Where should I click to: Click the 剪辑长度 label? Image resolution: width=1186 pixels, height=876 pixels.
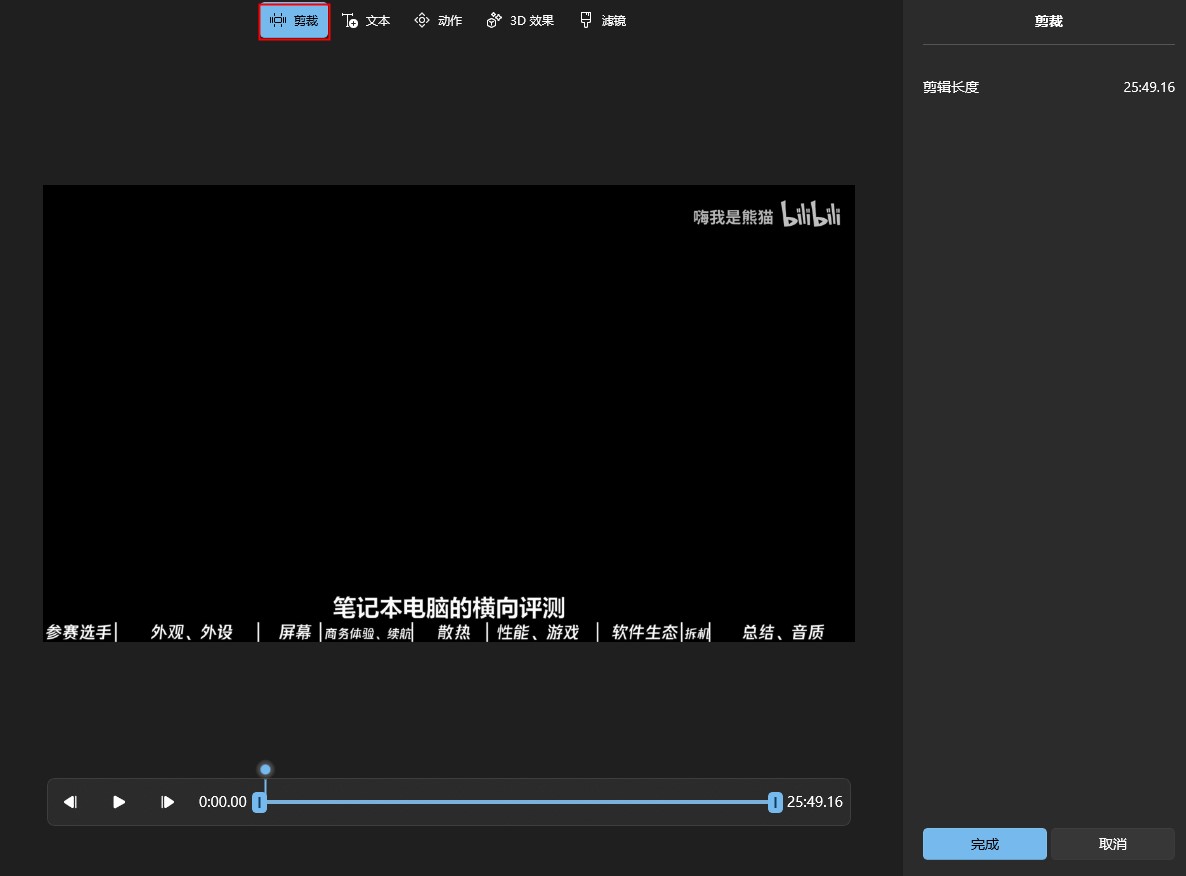click(x=950, y=87)
